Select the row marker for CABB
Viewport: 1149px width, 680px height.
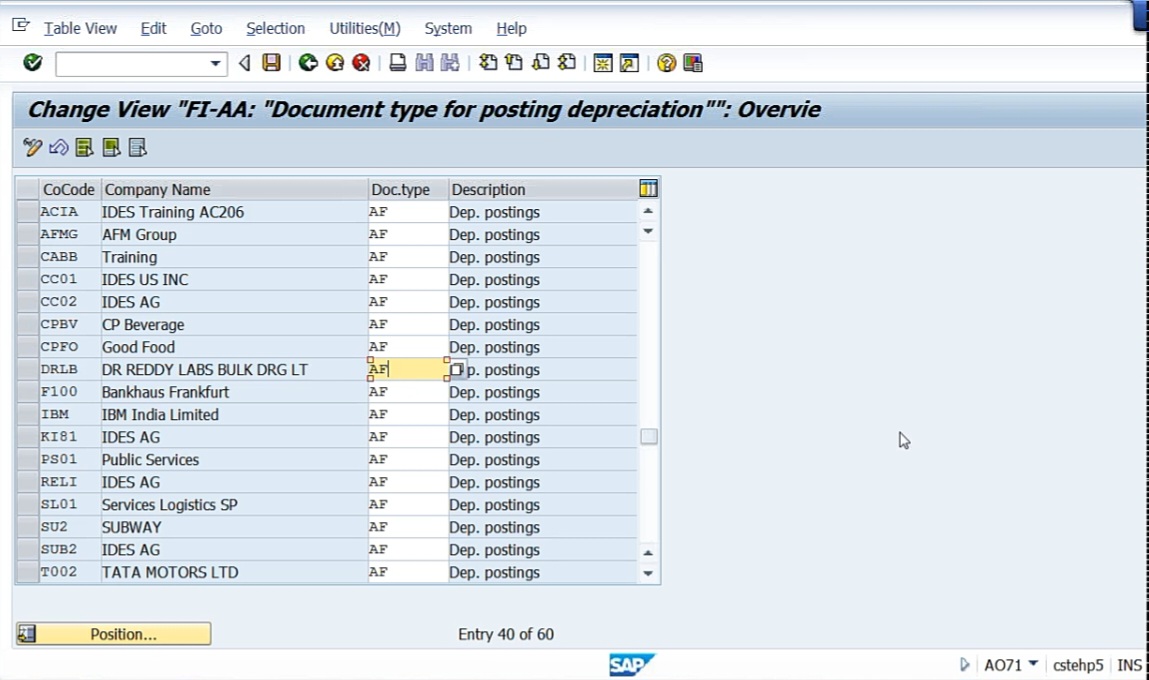tap(28, 257)
